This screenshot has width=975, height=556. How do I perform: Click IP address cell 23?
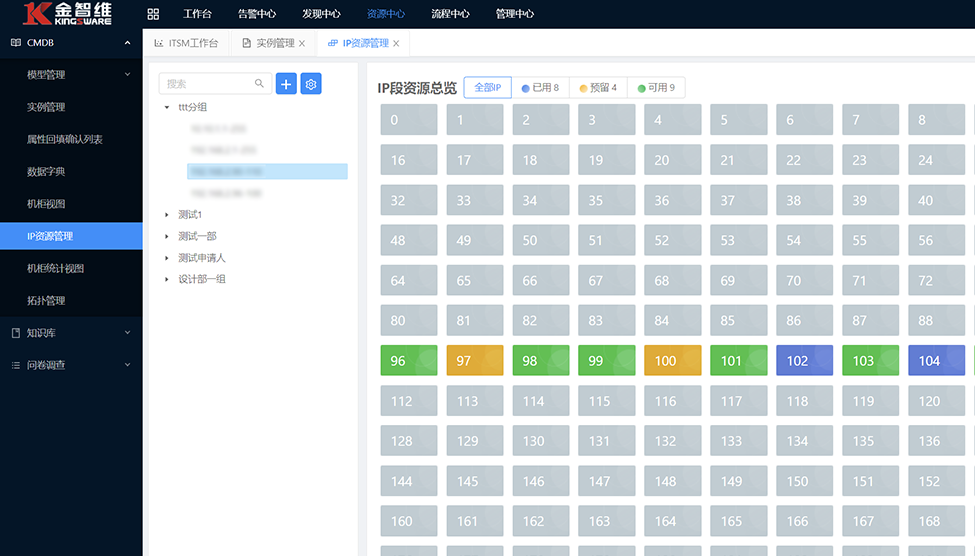coord(871,160)
